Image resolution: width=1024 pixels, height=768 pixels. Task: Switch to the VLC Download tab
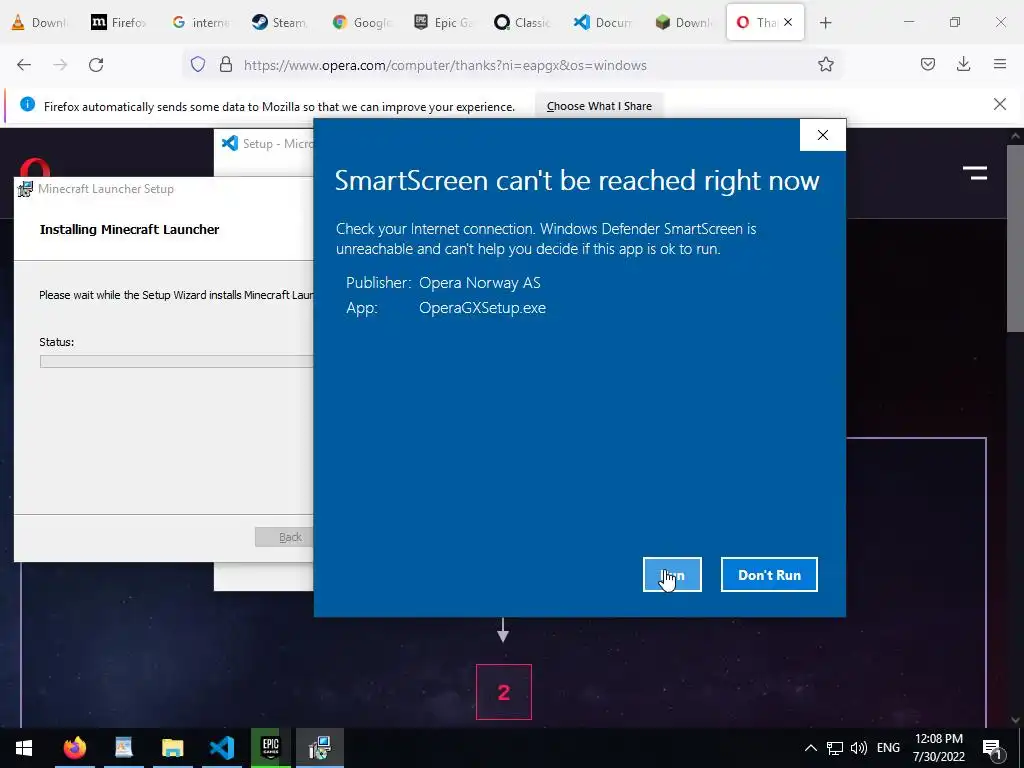pyautogui.click(x=40, y=23)
